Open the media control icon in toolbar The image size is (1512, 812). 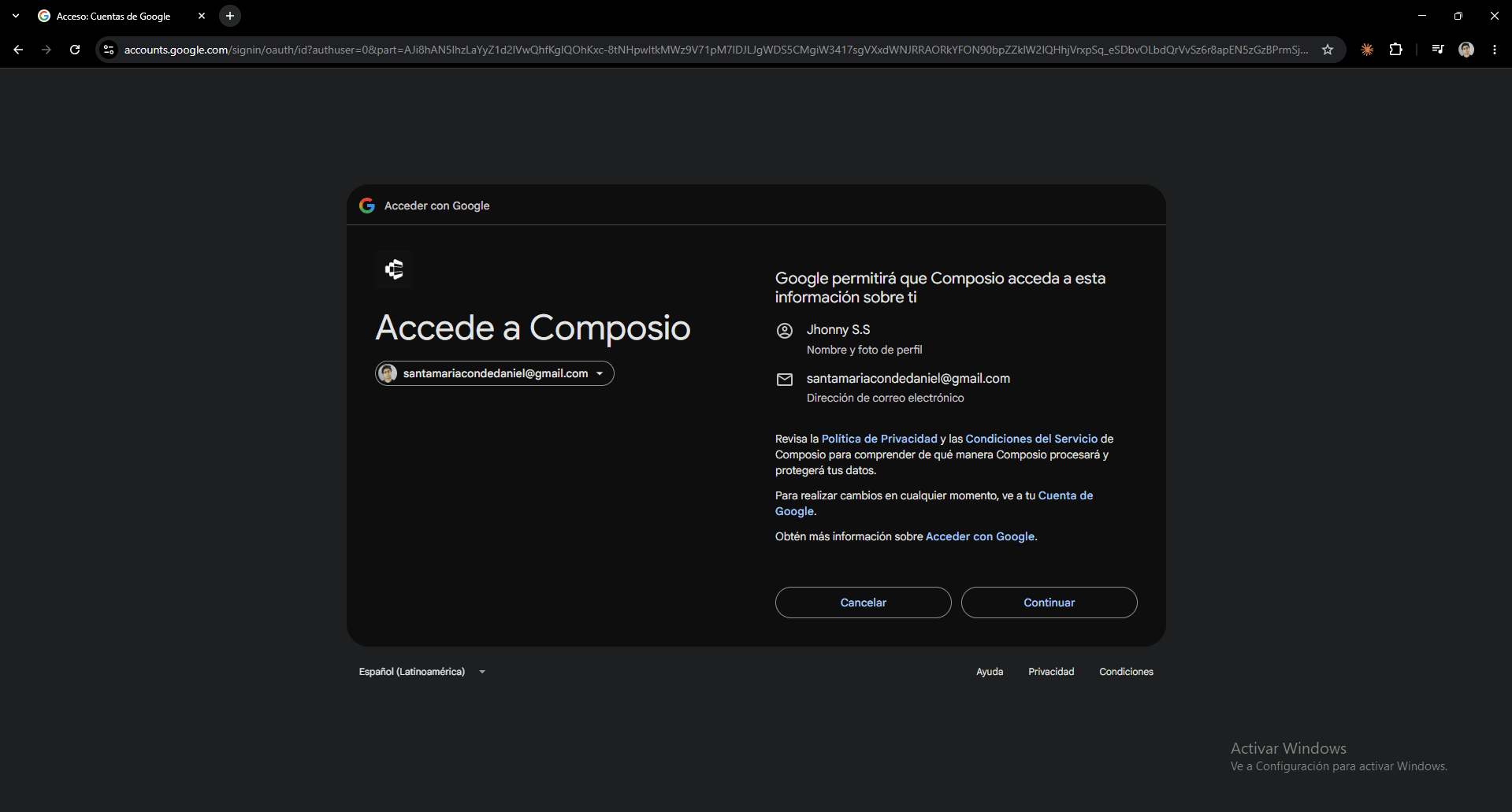point(1438,50)
